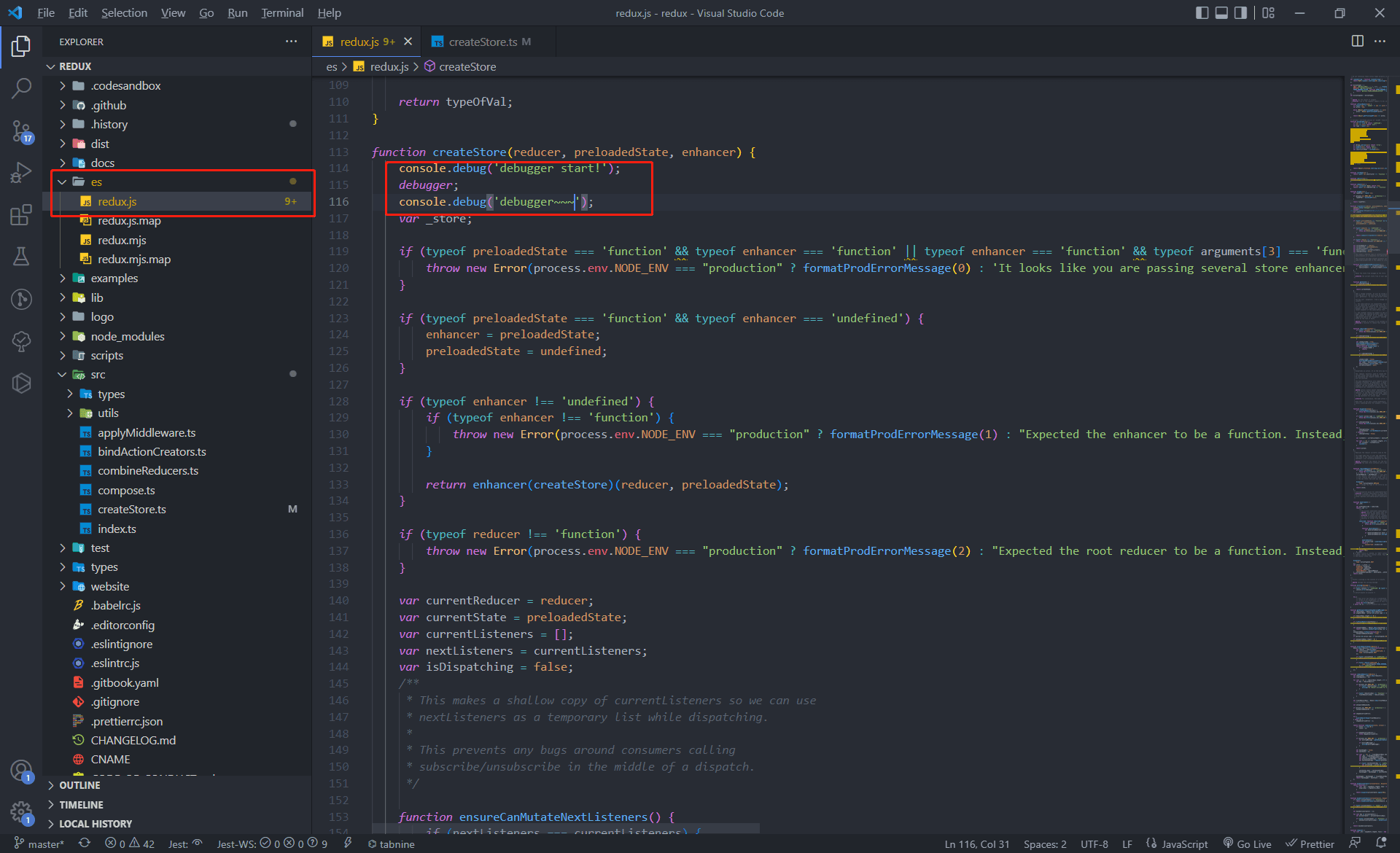1400x853 pixels.
Task: Open CHANGELOG.md file
Action: 177,740
